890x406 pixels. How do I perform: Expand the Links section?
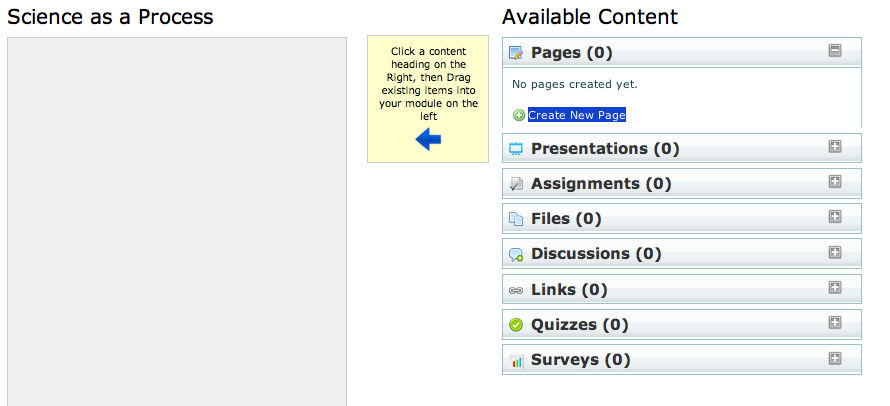click(x=835, y=288)
